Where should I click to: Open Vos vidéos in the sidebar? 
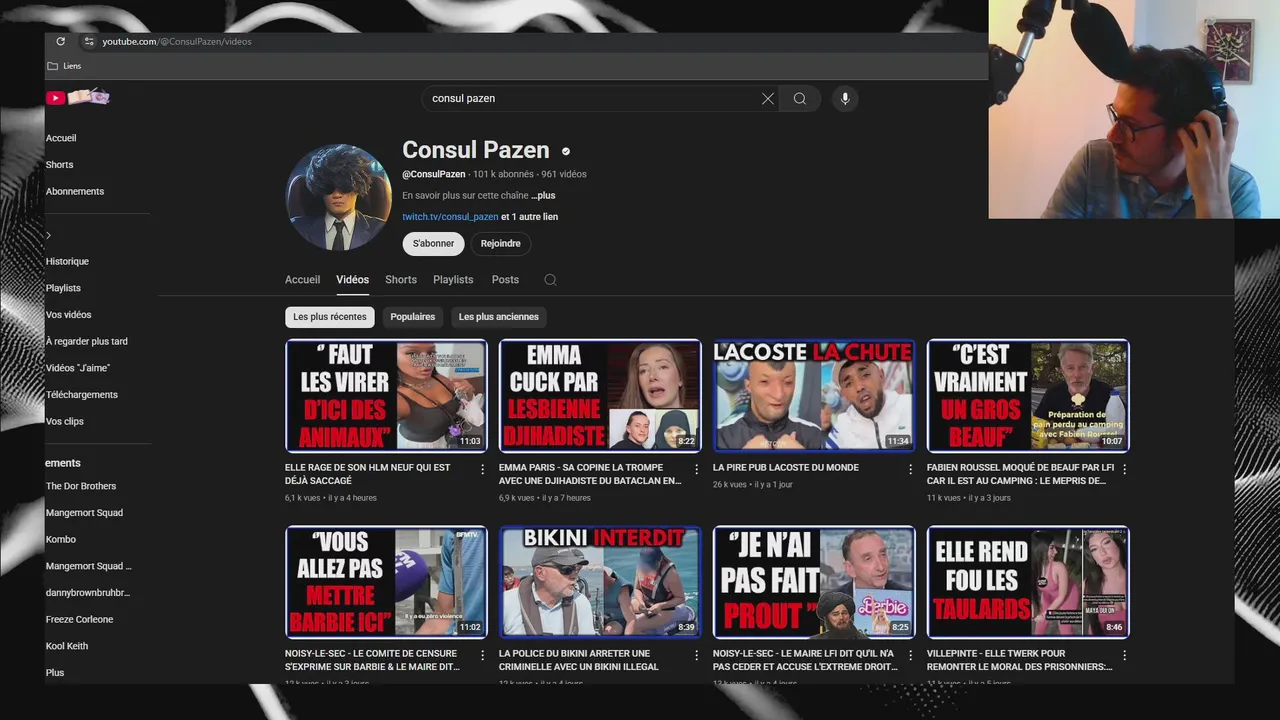(68, 315)
